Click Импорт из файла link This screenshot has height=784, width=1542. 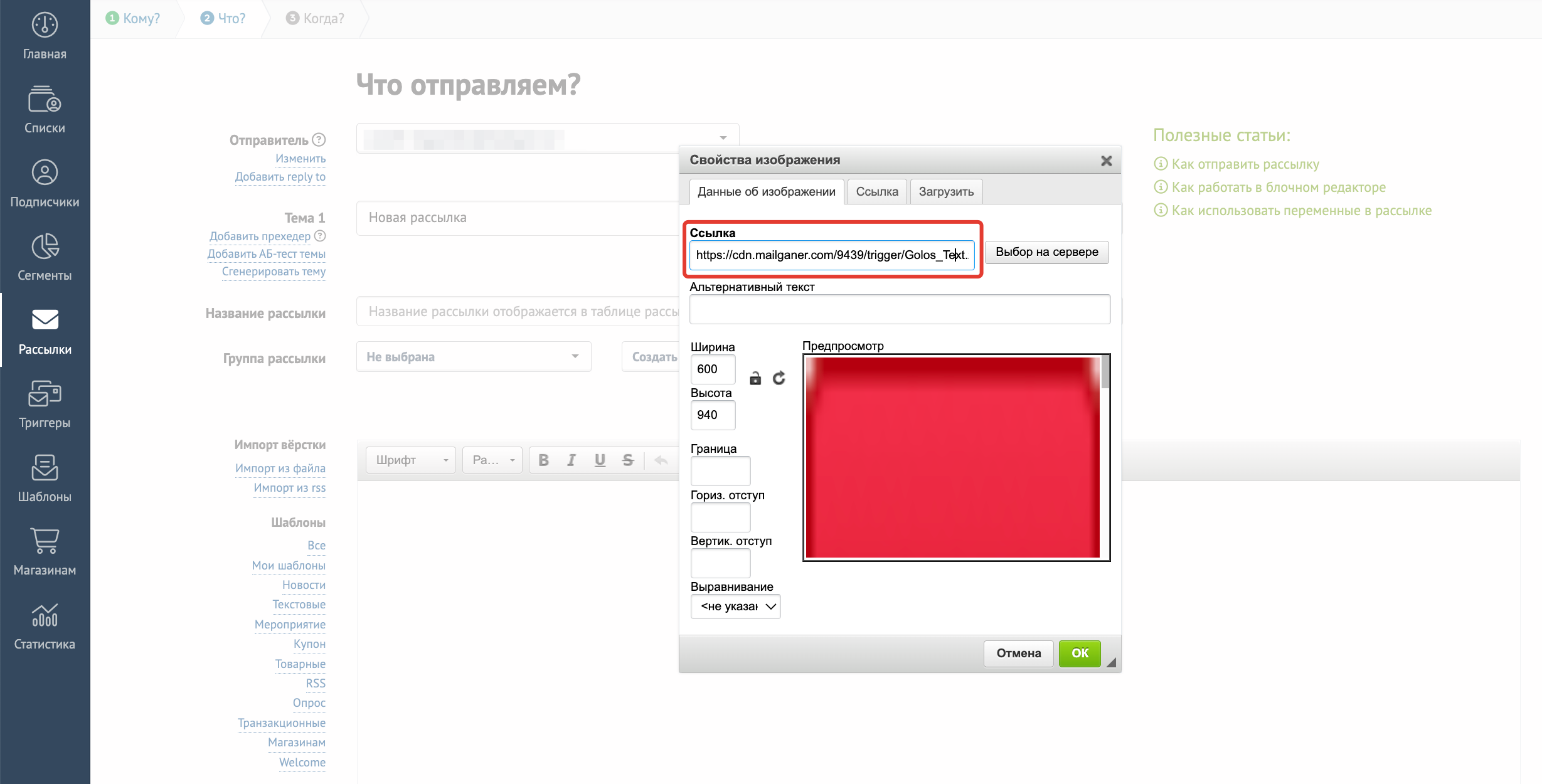click(x=280, y=469)
